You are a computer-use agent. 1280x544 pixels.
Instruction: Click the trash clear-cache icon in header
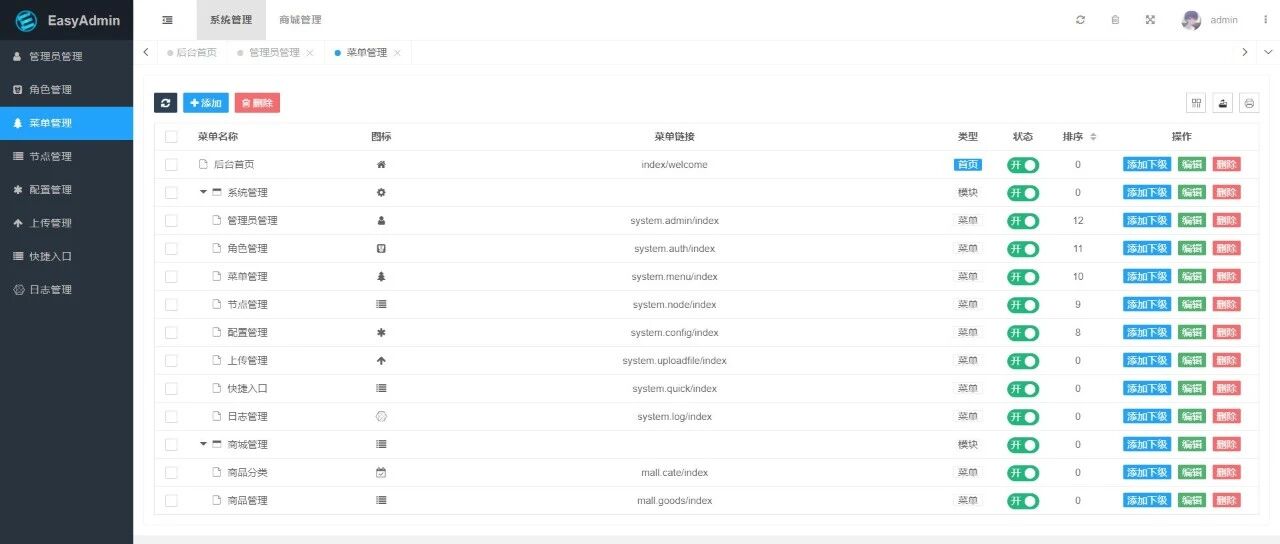pyautogui.click(x=1115, y=20)
